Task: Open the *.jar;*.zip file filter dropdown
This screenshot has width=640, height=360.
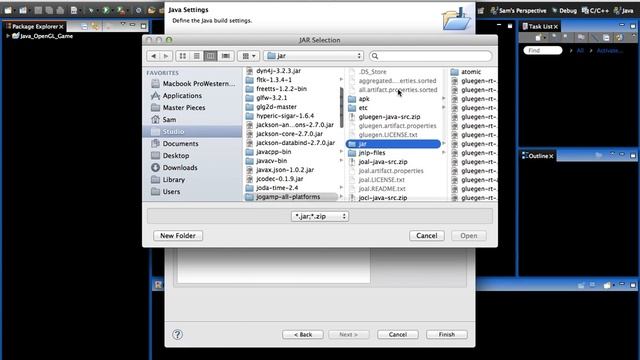Action: point(320,216)
